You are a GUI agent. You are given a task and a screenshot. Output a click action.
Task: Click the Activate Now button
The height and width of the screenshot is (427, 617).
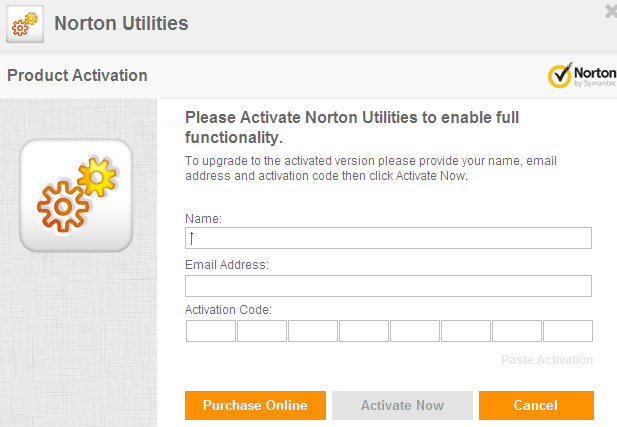[x=402, y=405]
